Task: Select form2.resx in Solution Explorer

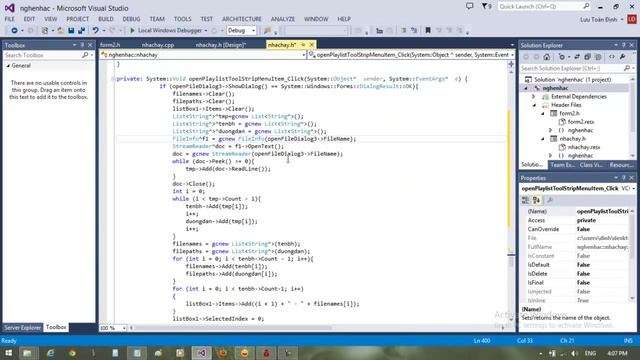Action: tap(580, 122)
